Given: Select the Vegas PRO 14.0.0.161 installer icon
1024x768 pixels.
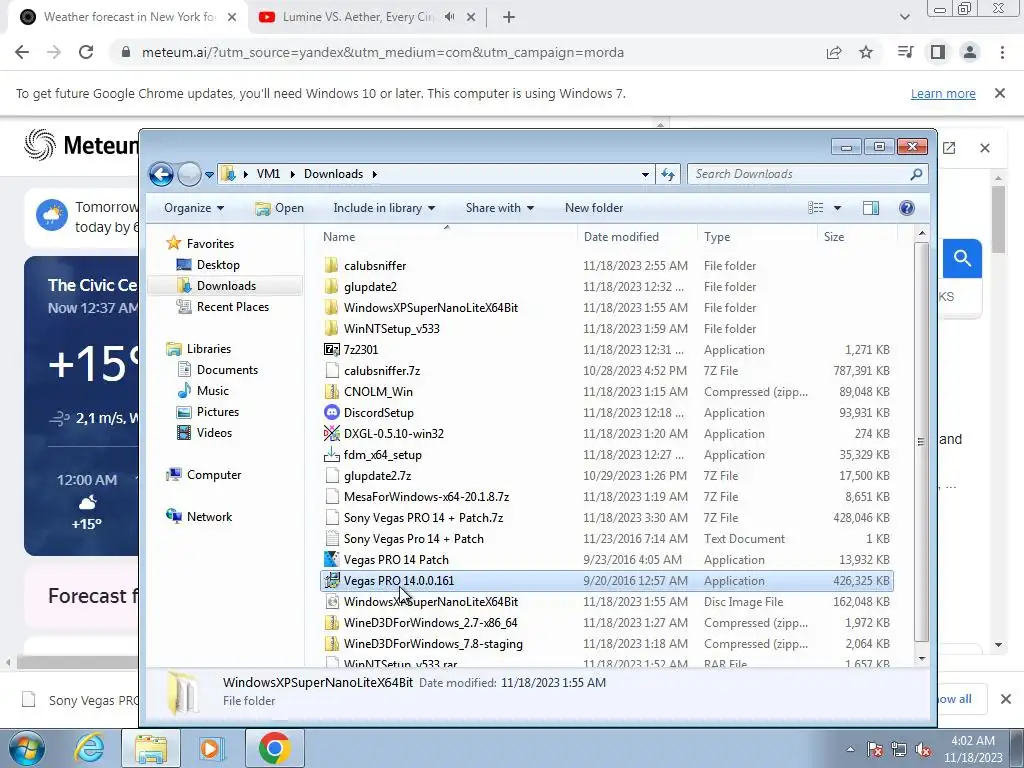Looking at the screenshot, I should click(332, 581).
